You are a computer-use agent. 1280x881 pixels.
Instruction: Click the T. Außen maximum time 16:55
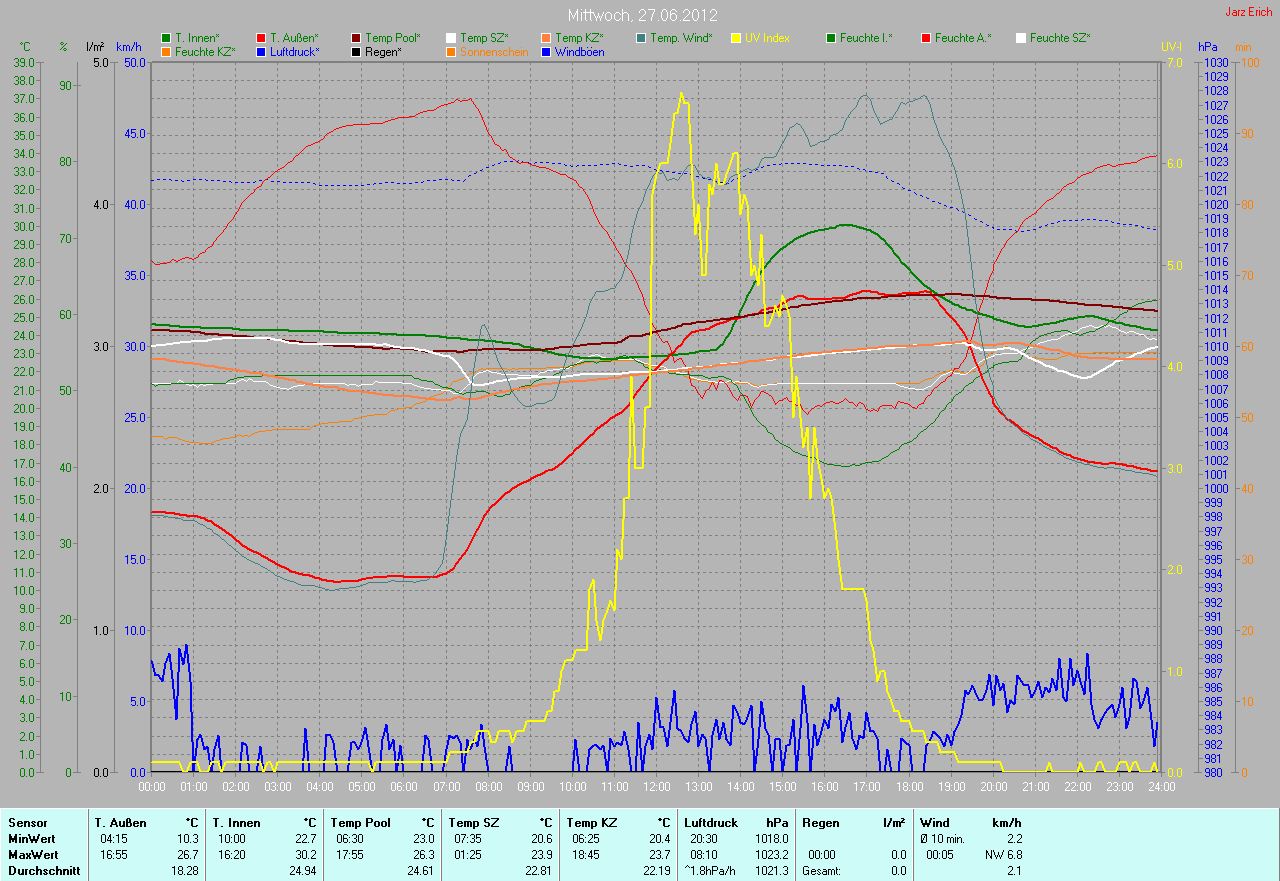[x=114, y=855]
